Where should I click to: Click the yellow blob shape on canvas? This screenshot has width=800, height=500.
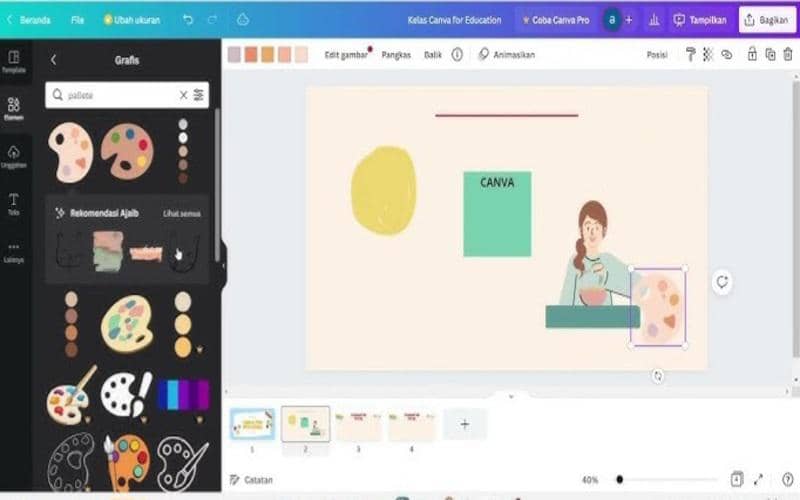pos(384,190)
